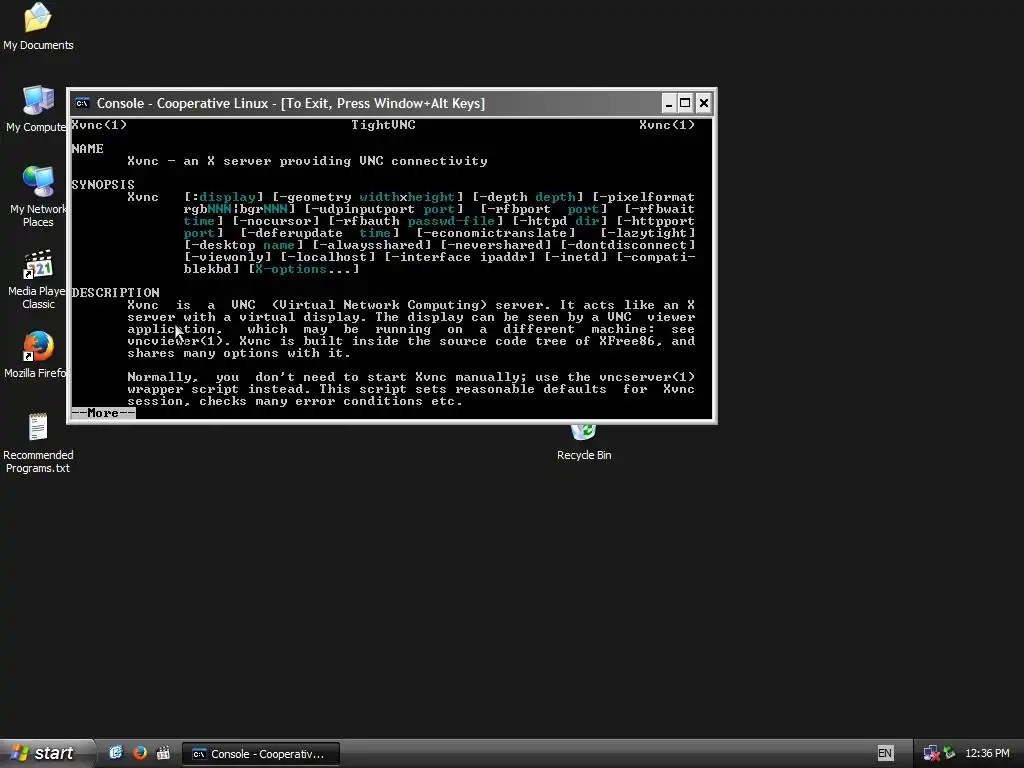Launch Mozilla Firefox desktop shortcut
Image resolution: width=1024 pixels, height=768 pixels.
click(x=37, y=355)
